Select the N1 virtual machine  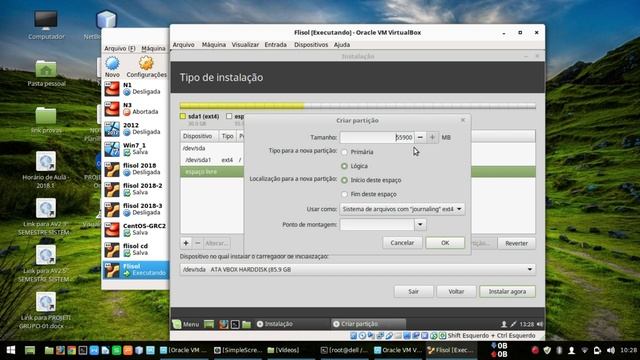pos(136,88)
